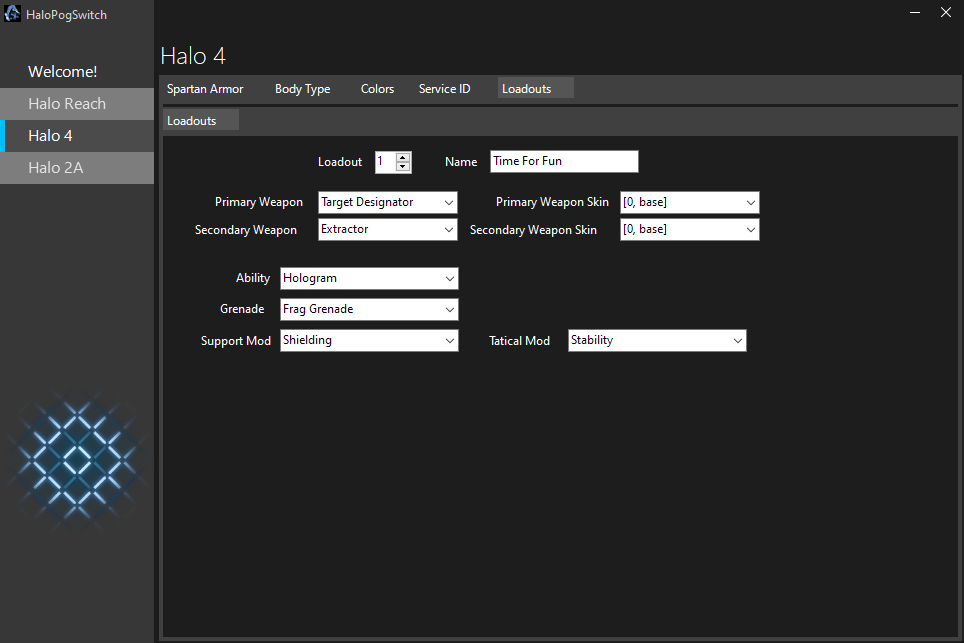Select the top-level Loadouts tab
Screen dimensions: 964x643
point(535,88)
